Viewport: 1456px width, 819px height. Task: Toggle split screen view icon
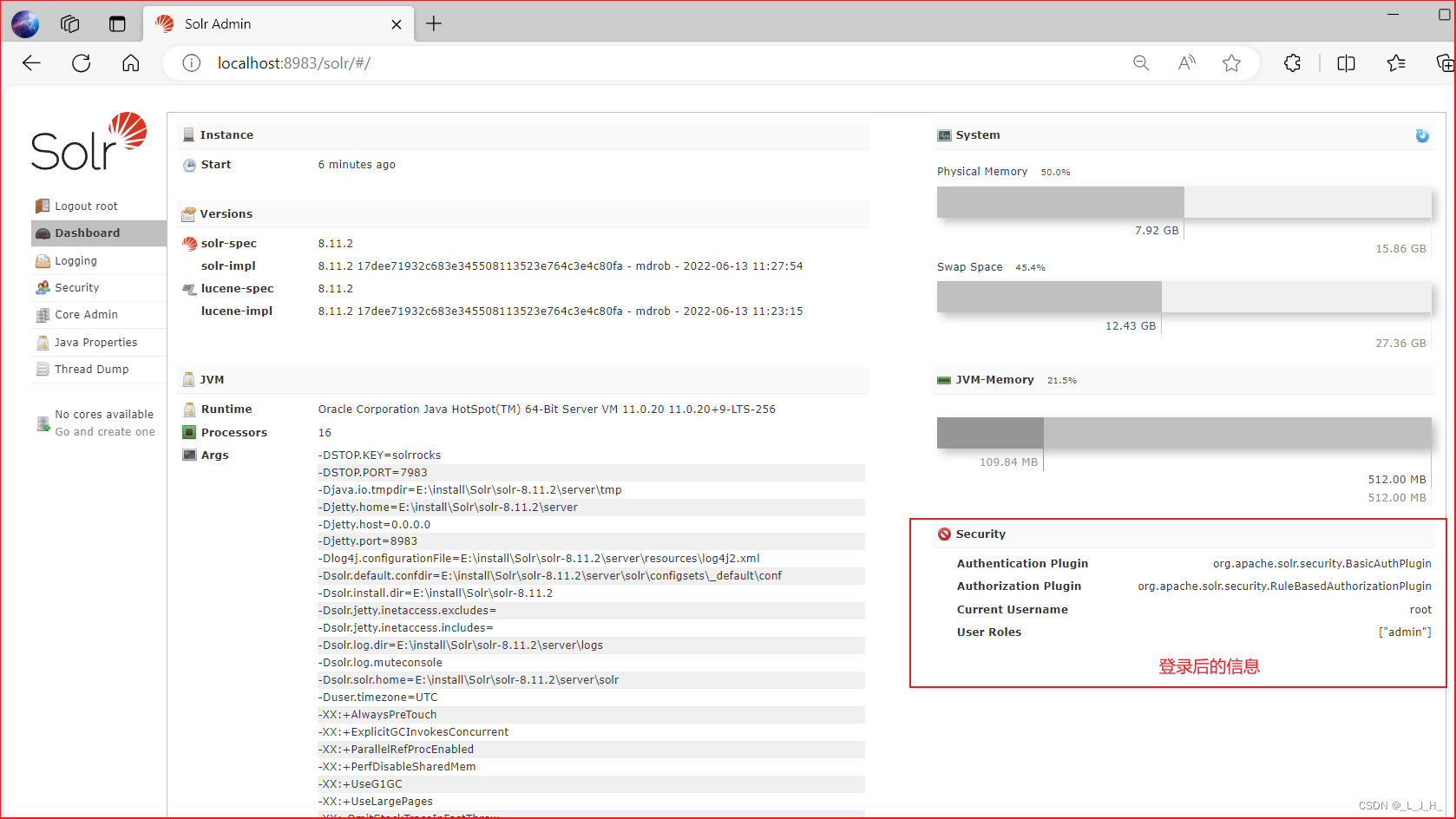[x=1347, y=63]
